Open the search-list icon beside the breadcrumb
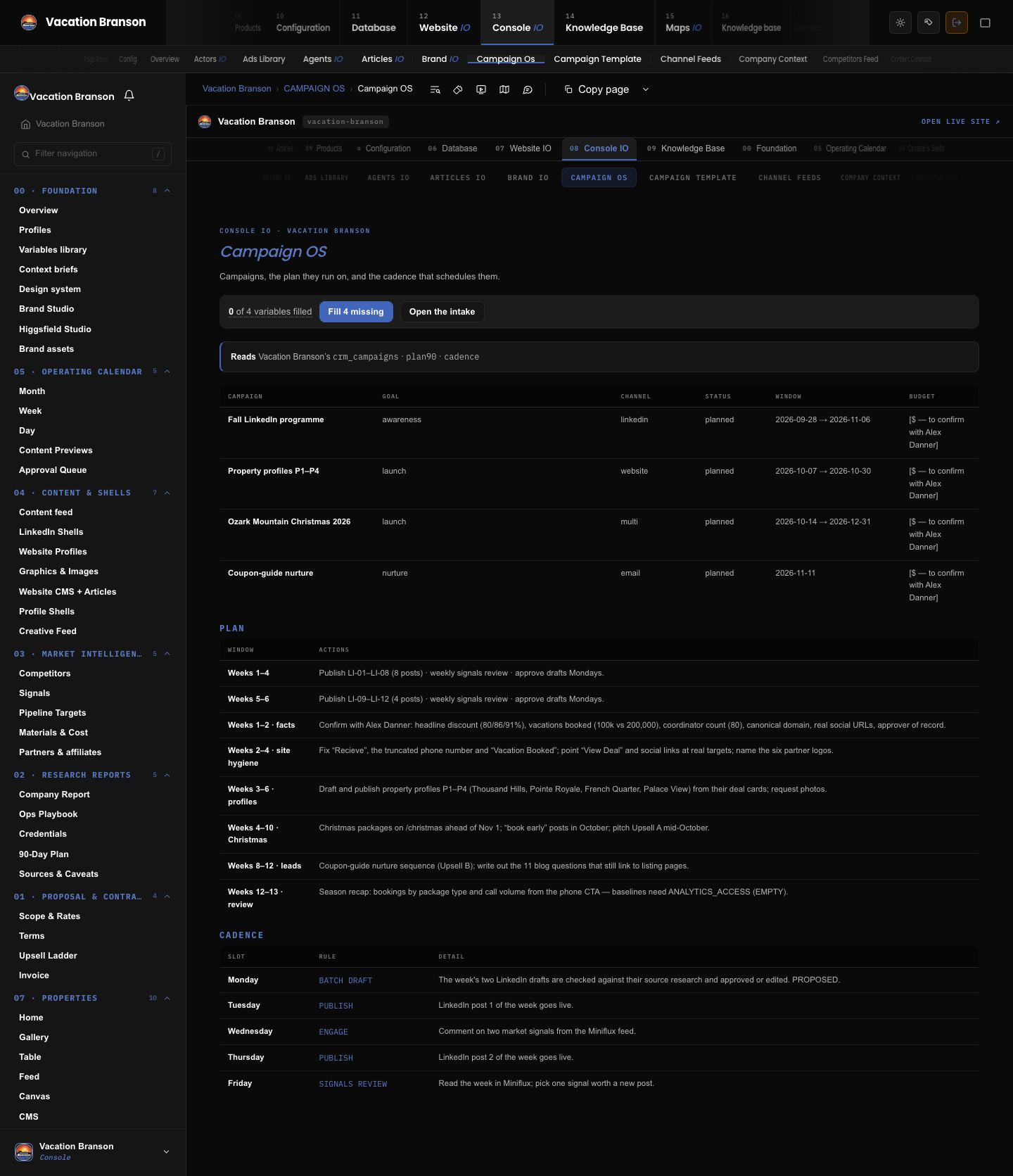 coord(435,89)
